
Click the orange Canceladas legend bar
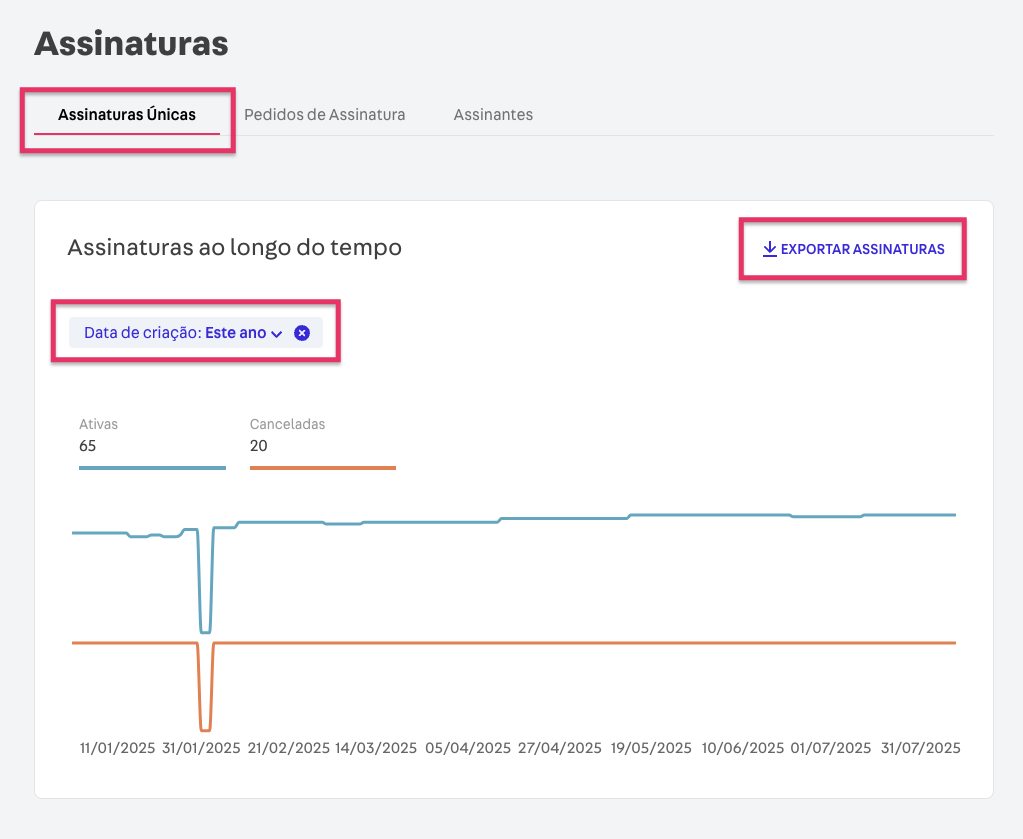(322, 467)
